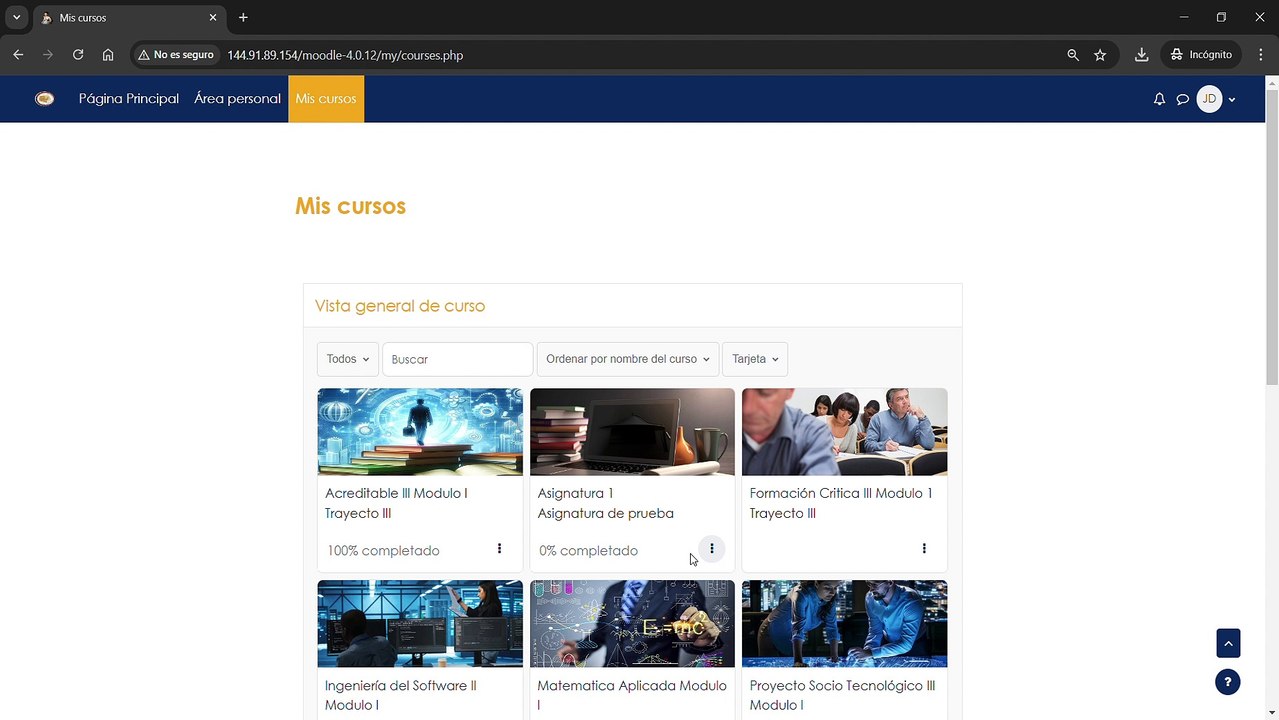The height and width of the screenshot is (720, 1279).
Task: Open the Área personal tab
Action: click(x=237, y=99)
